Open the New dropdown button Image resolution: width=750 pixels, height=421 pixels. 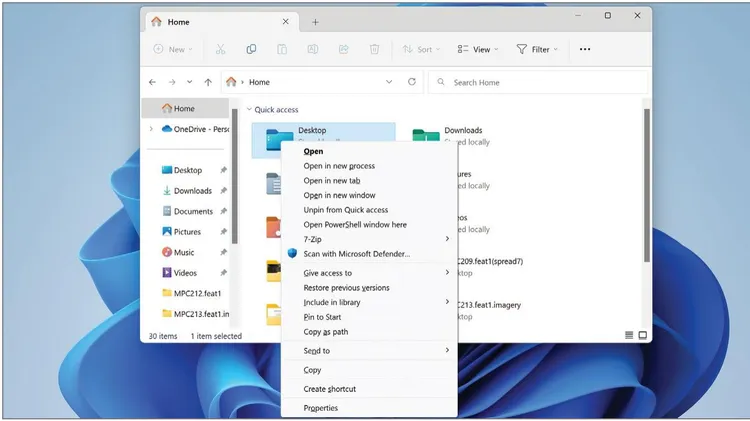pyautogui.click(x=173, y=49)
